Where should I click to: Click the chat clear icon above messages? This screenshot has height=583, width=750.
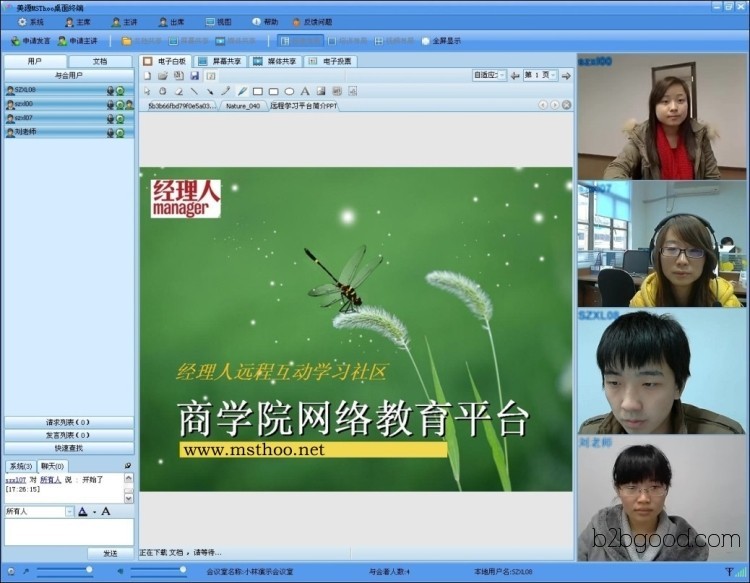[x=128, y=465]
